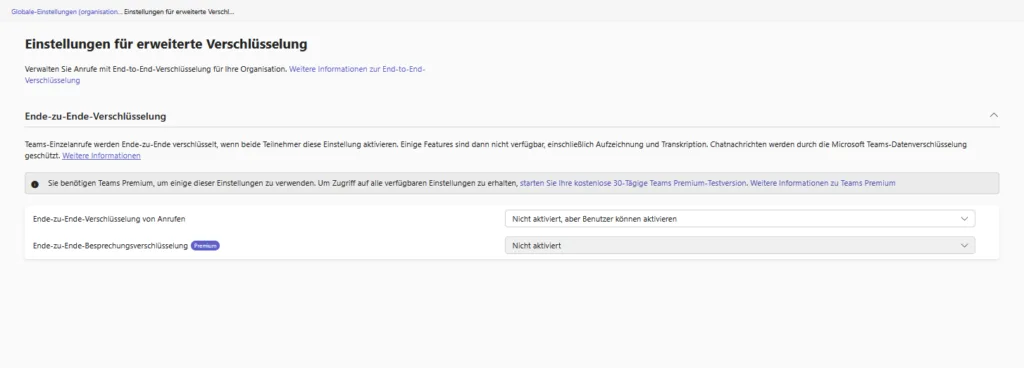Start the free 30-day Teams Premium trial link
The width and height of the screenshot is (1024, 368).
pos(633,183)
